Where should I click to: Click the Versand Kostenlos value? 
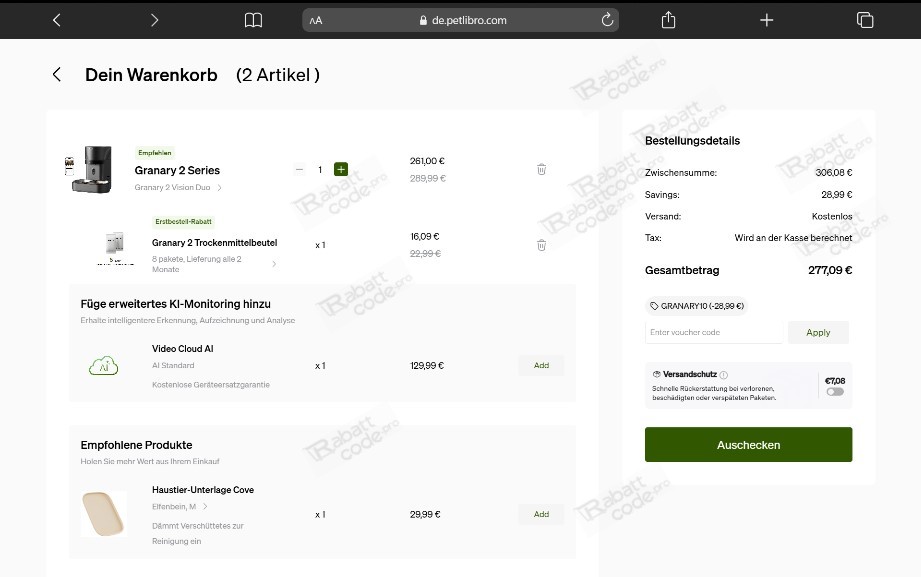pos(832,216)
